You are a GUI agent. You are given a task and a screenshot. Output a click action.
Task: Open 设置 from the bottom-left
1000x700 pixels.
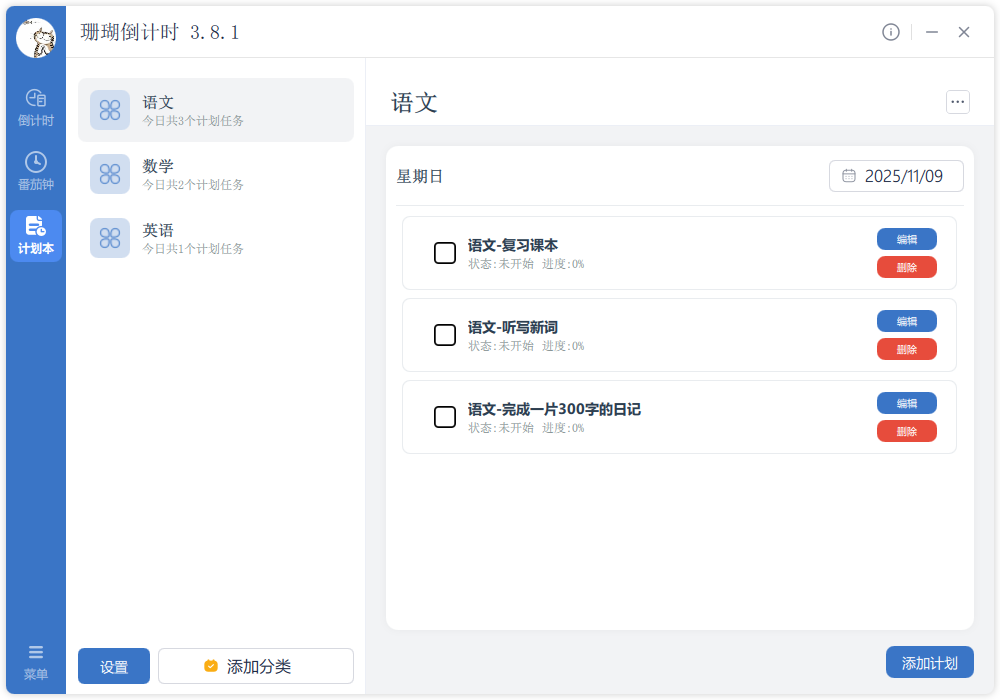click(113, 665)
